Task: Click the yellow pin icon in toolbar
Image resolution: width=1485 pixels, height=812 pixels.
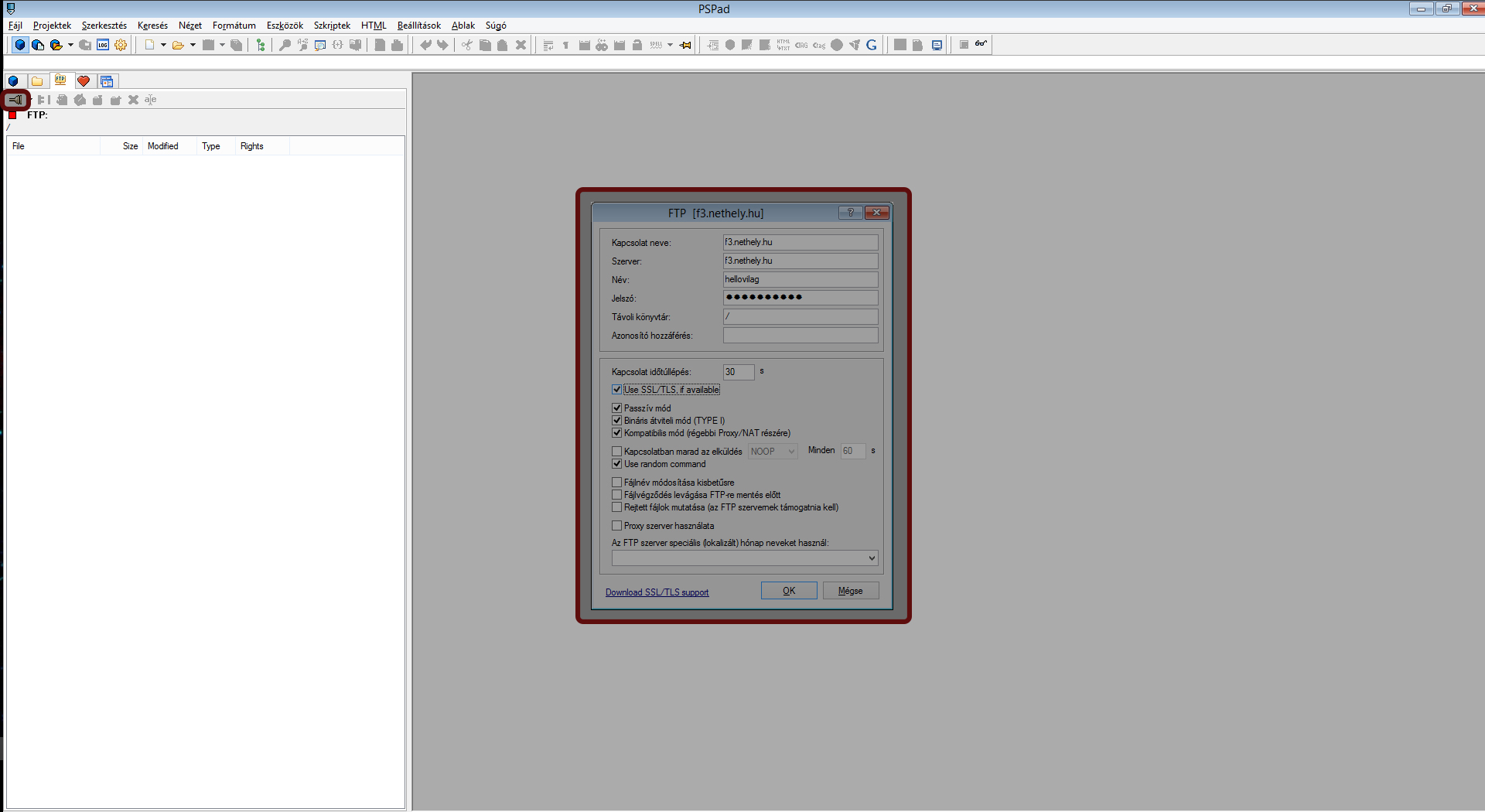Action: [x=685, y=45]
